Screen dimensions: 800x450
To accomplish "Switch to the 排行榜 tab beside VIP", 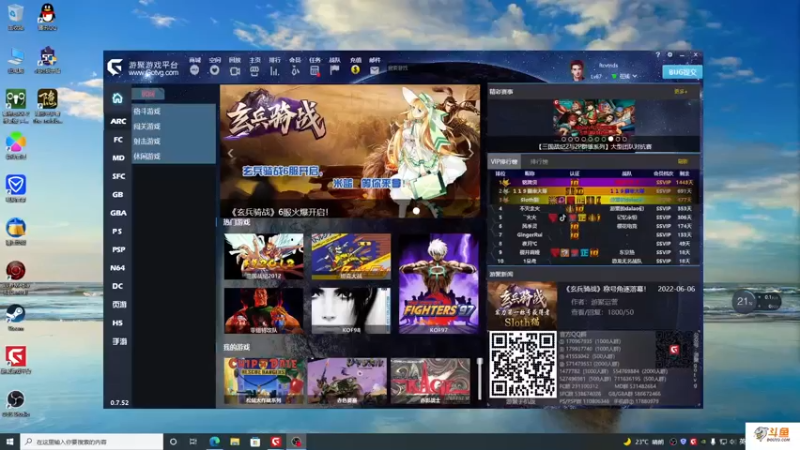I will [539, 161].
